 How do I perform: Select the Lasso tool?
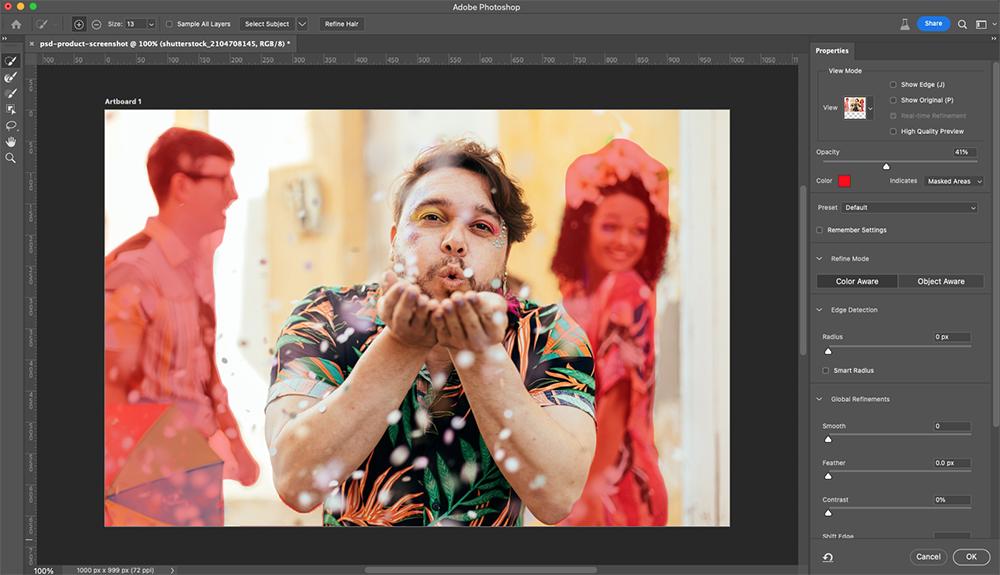(x=11, y=126)
